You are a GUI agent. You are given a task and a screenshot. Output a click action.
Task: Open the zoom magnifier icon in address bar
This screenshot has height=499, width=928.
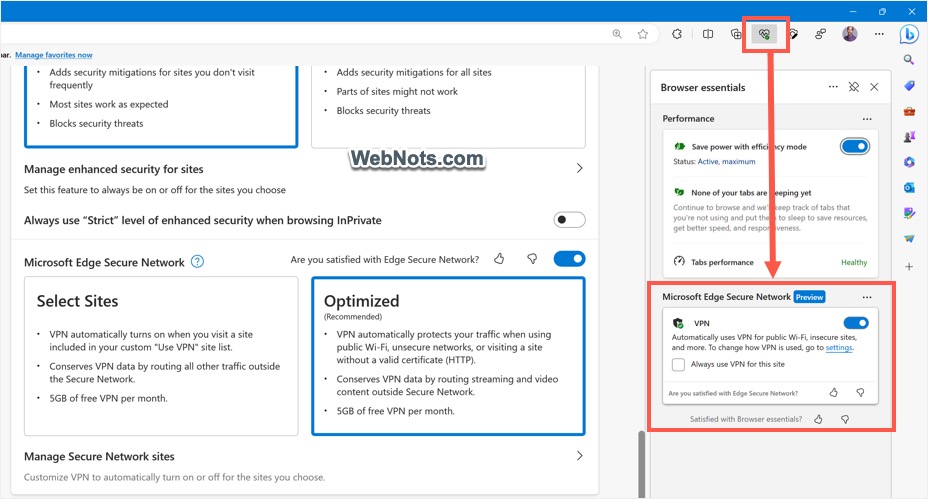point(617,34)
